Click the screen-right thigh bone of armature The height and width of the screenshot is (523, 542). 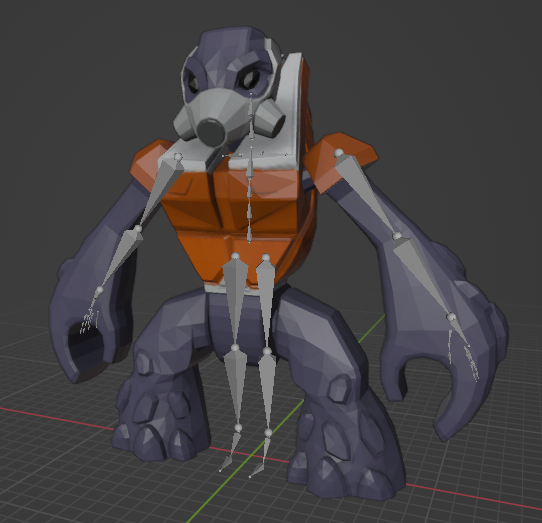point(266,303)
